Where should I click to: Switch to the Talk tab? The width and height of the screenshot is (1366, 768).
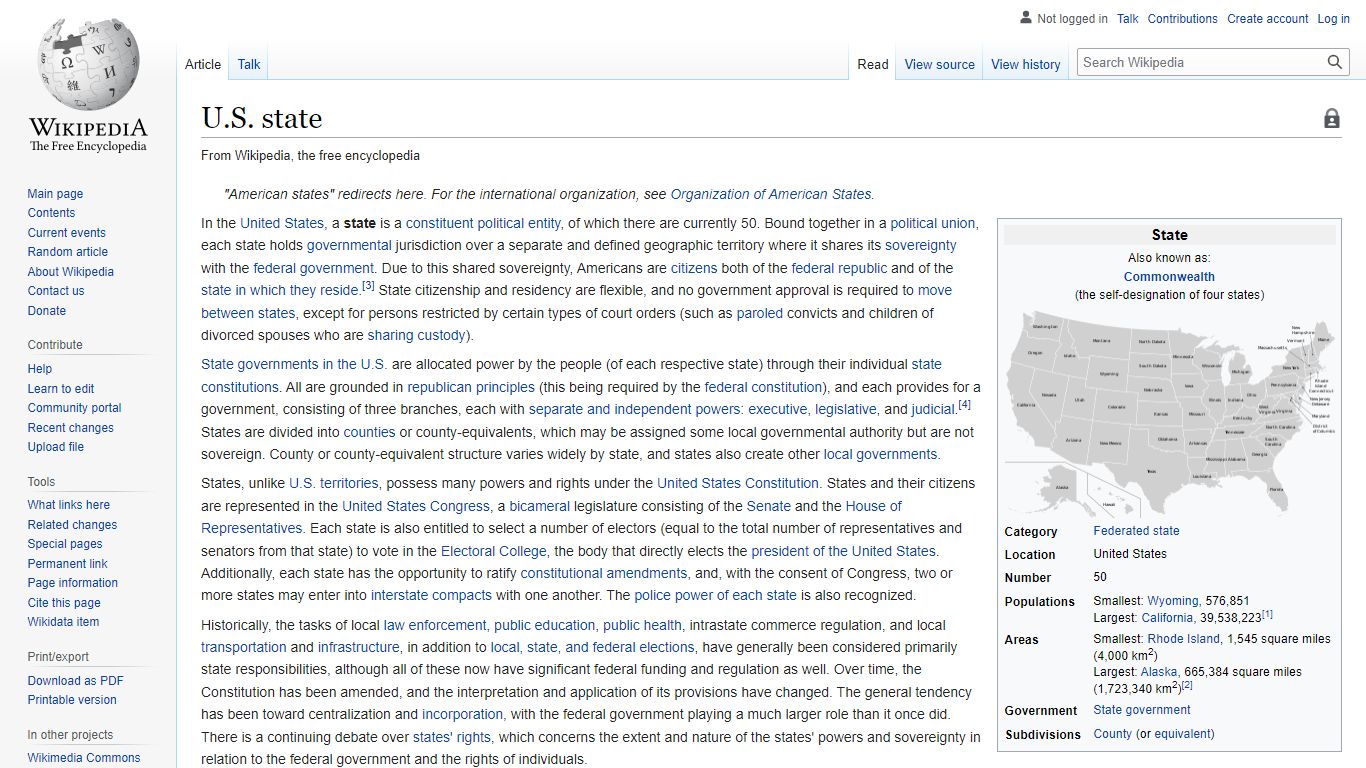point(249,64)
